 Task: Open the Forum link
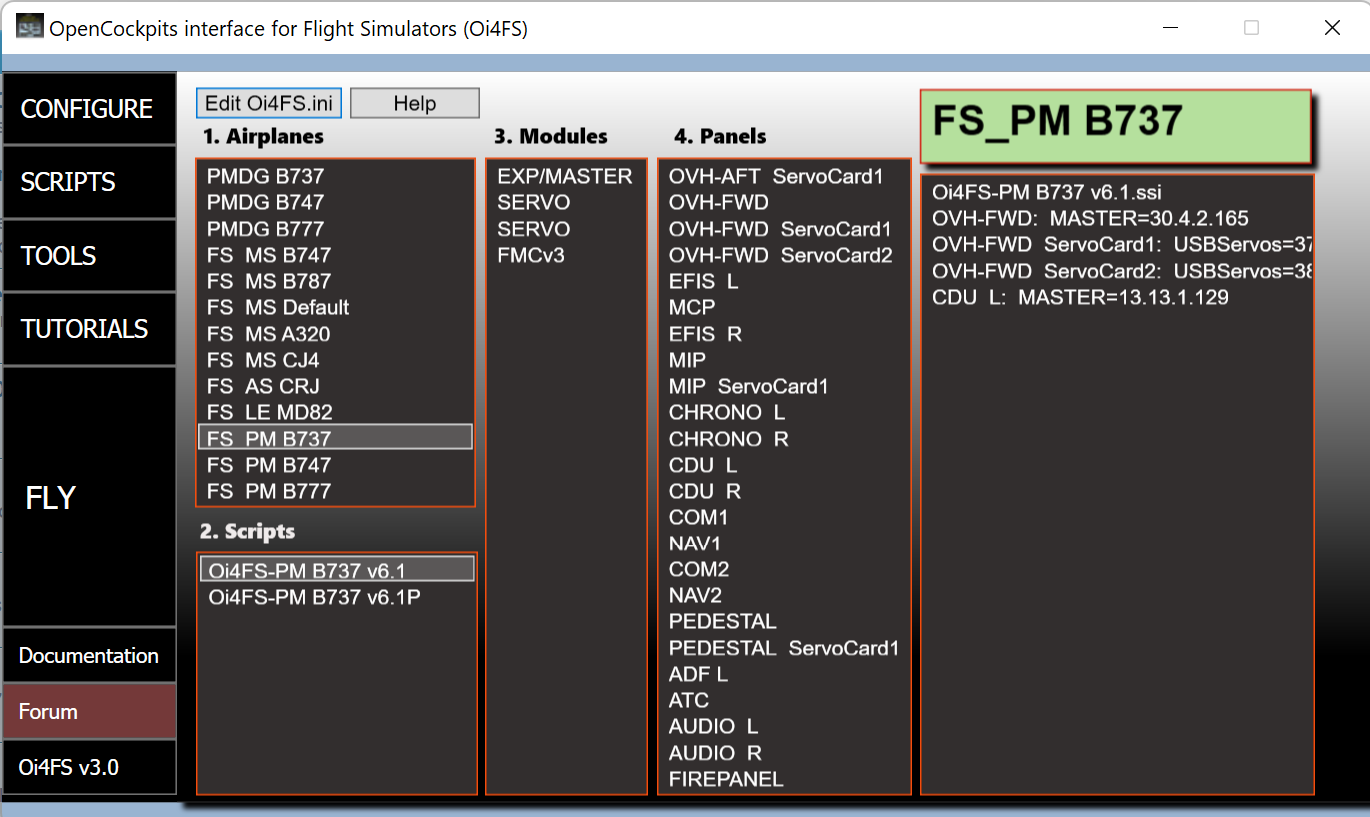[89, 712]
